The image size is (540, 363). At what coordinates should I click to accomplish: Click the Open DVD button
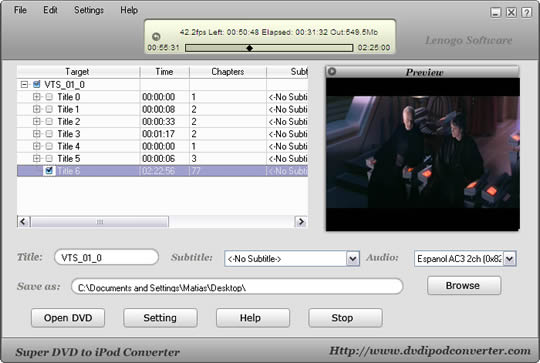point(68,318)
